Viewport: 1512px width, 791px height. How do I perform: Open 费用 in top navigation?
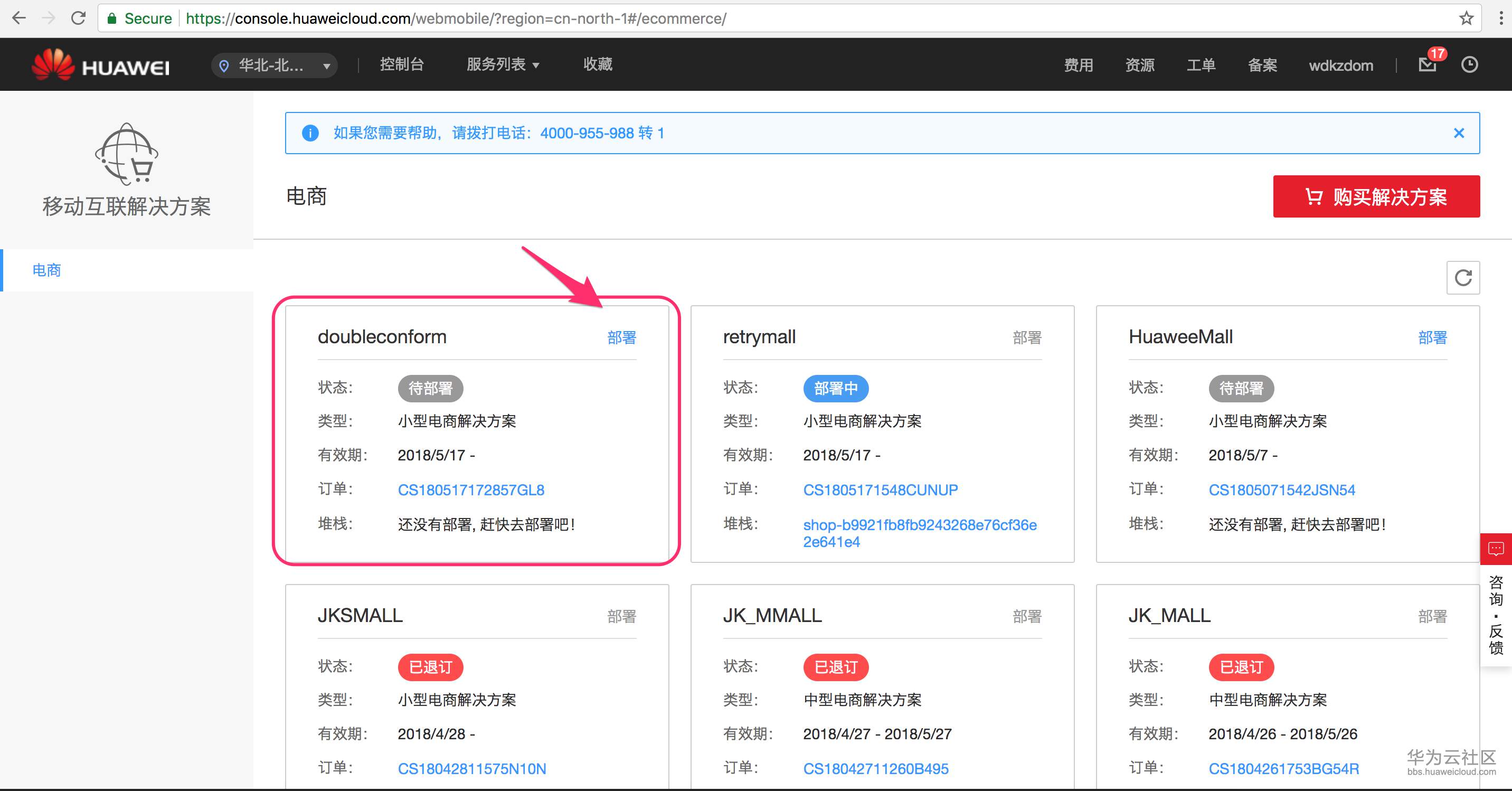(x=1078, y=65)
